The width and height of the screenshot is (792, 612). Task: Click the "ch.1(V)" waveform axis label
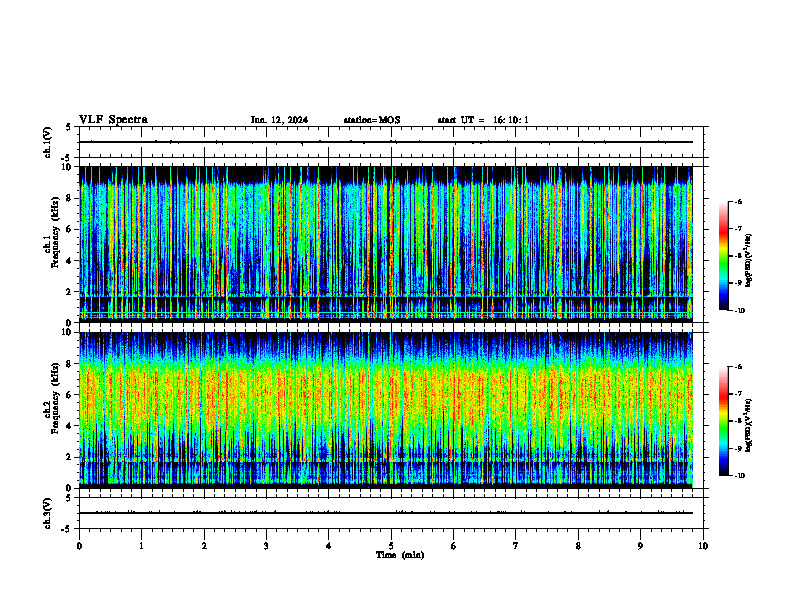pyautogui.click(x=47, y=142)
